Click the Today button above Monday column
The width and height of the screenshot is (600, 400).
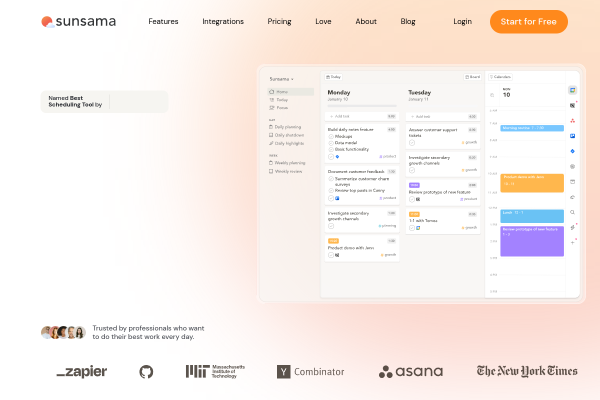coord(333,77)
